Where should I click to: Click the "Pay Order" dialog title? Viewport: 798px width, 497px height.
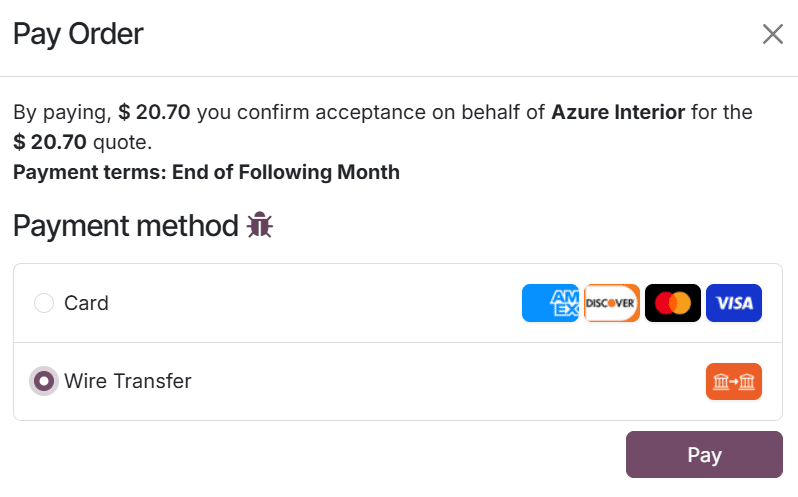point(78,34)
